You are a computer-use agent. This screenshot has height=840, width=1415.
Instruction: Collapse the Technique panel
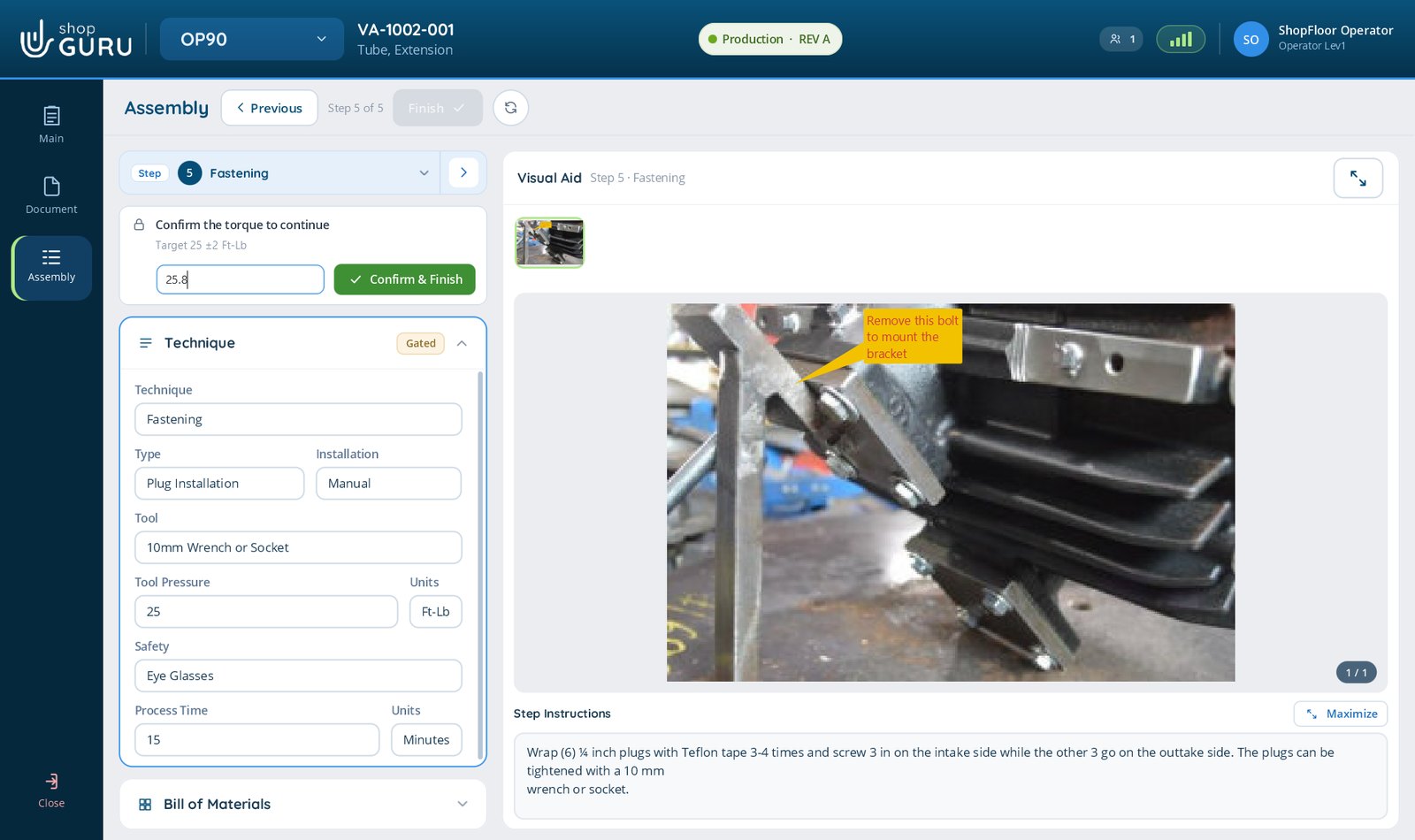pos(462,343)
